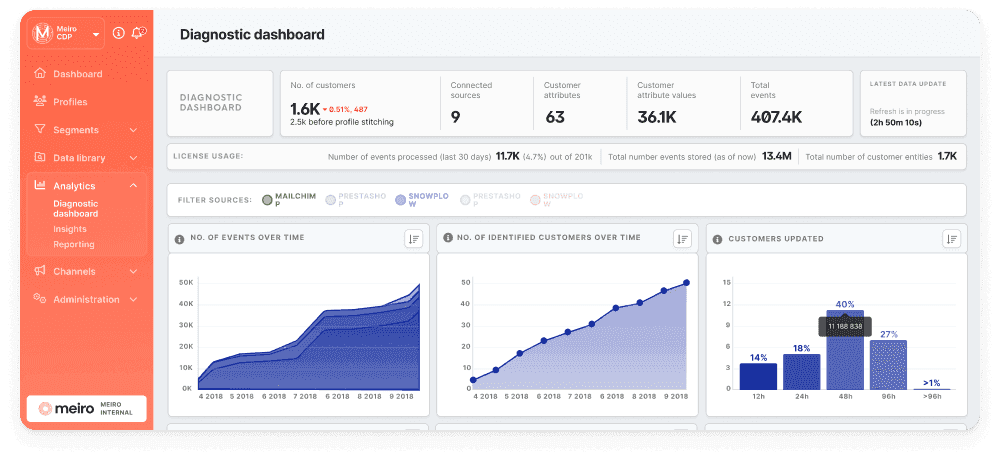Open the notifications bell
1000x460 pixels.
click(x=138, y=33)
